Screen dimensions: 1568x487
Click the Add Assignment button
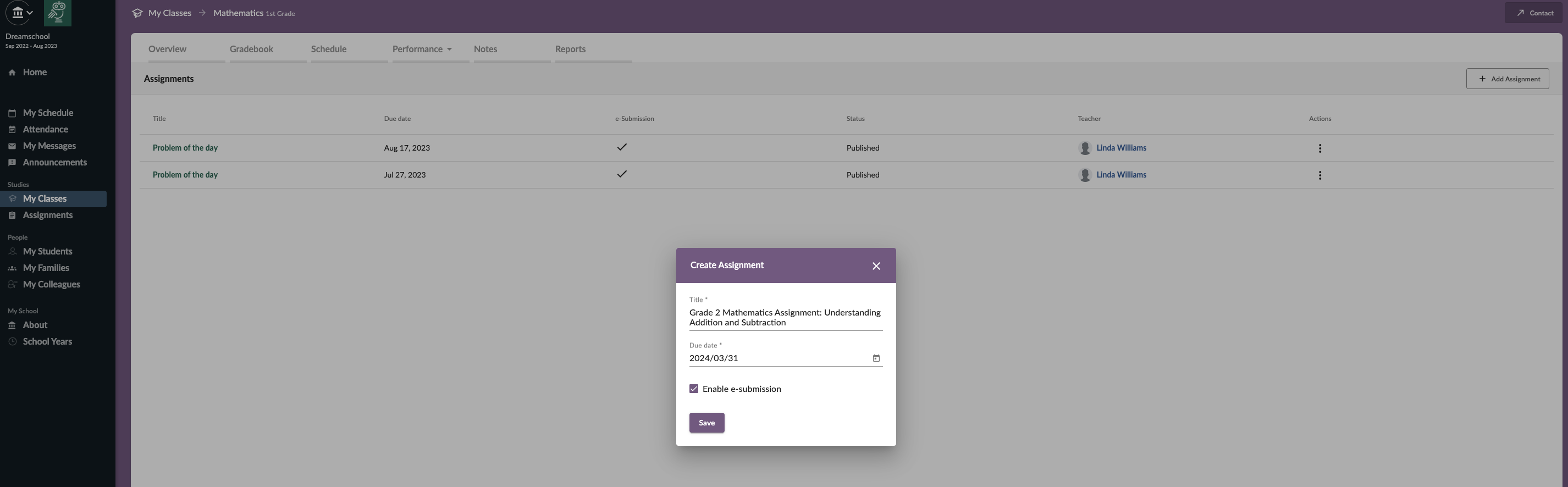pyautogui.click(x=1507, y=79)
